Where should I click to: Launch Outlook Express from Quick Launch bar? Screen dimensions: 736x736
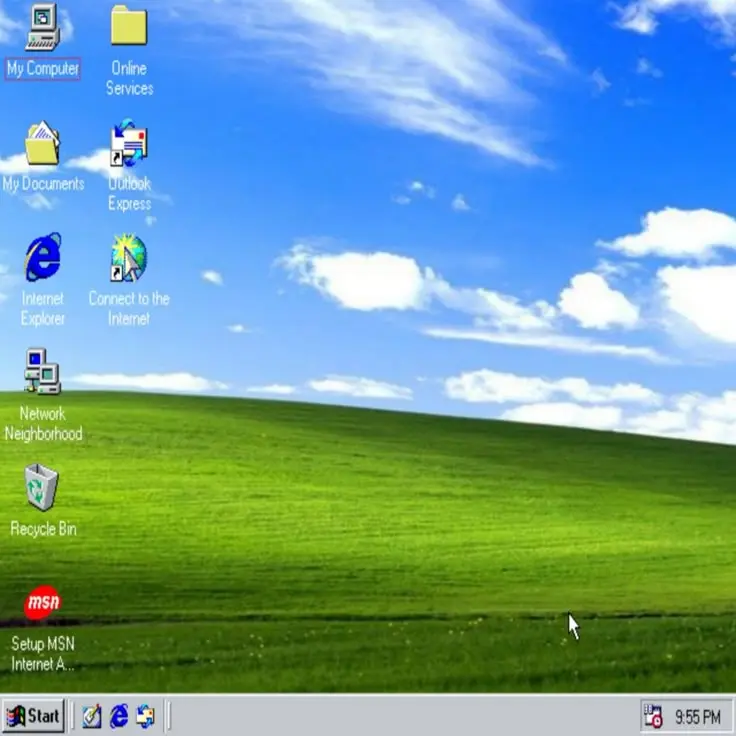point(146,716)
